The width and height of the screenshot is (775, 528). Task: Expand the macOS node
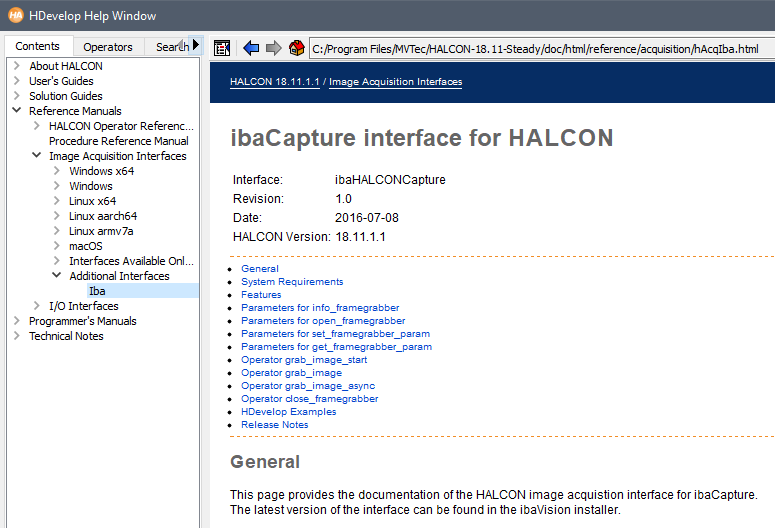click(56, 246)
